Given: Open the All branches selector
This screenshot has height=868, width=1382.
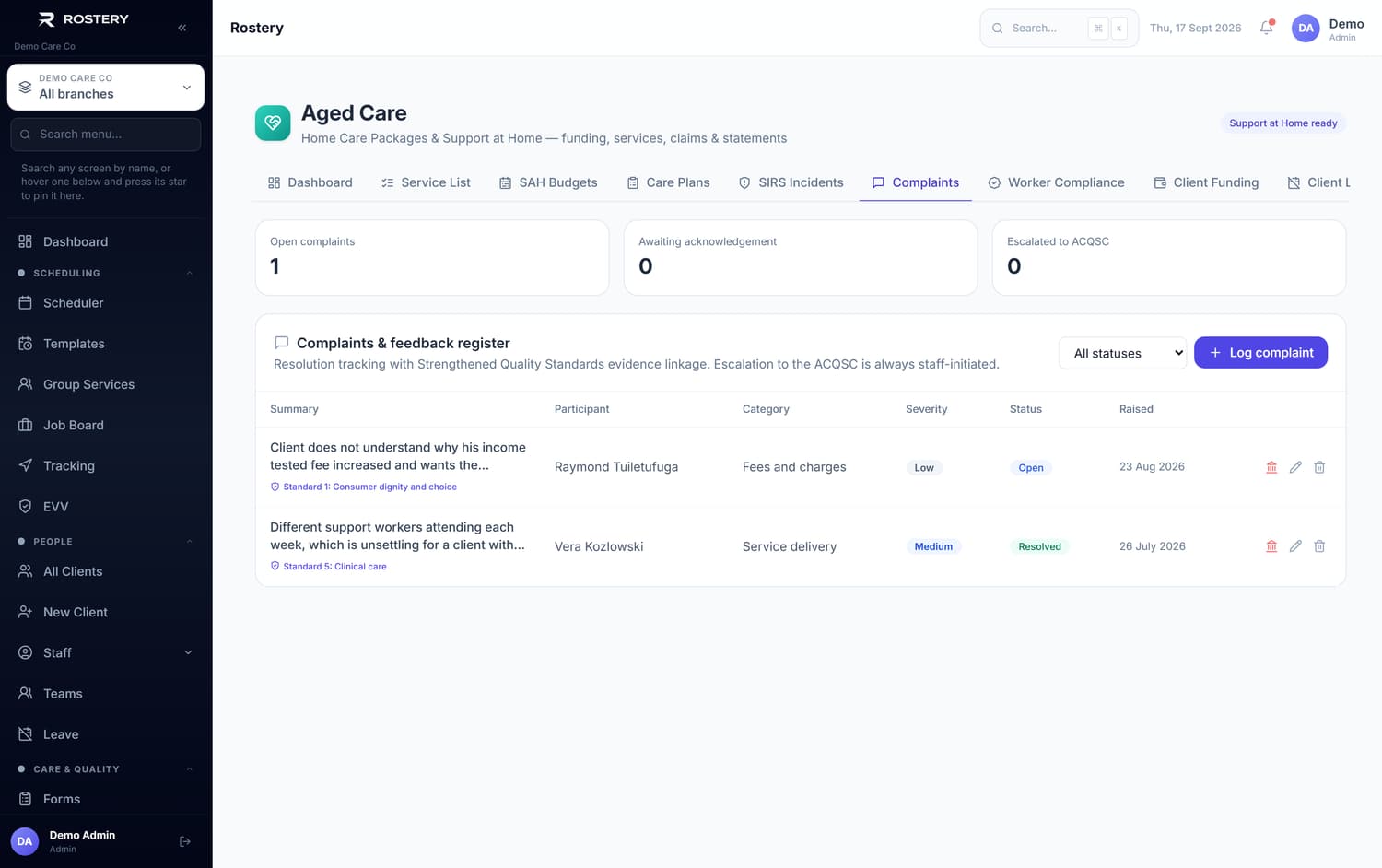Looking at the screenshot, I should tap(106, 87).
